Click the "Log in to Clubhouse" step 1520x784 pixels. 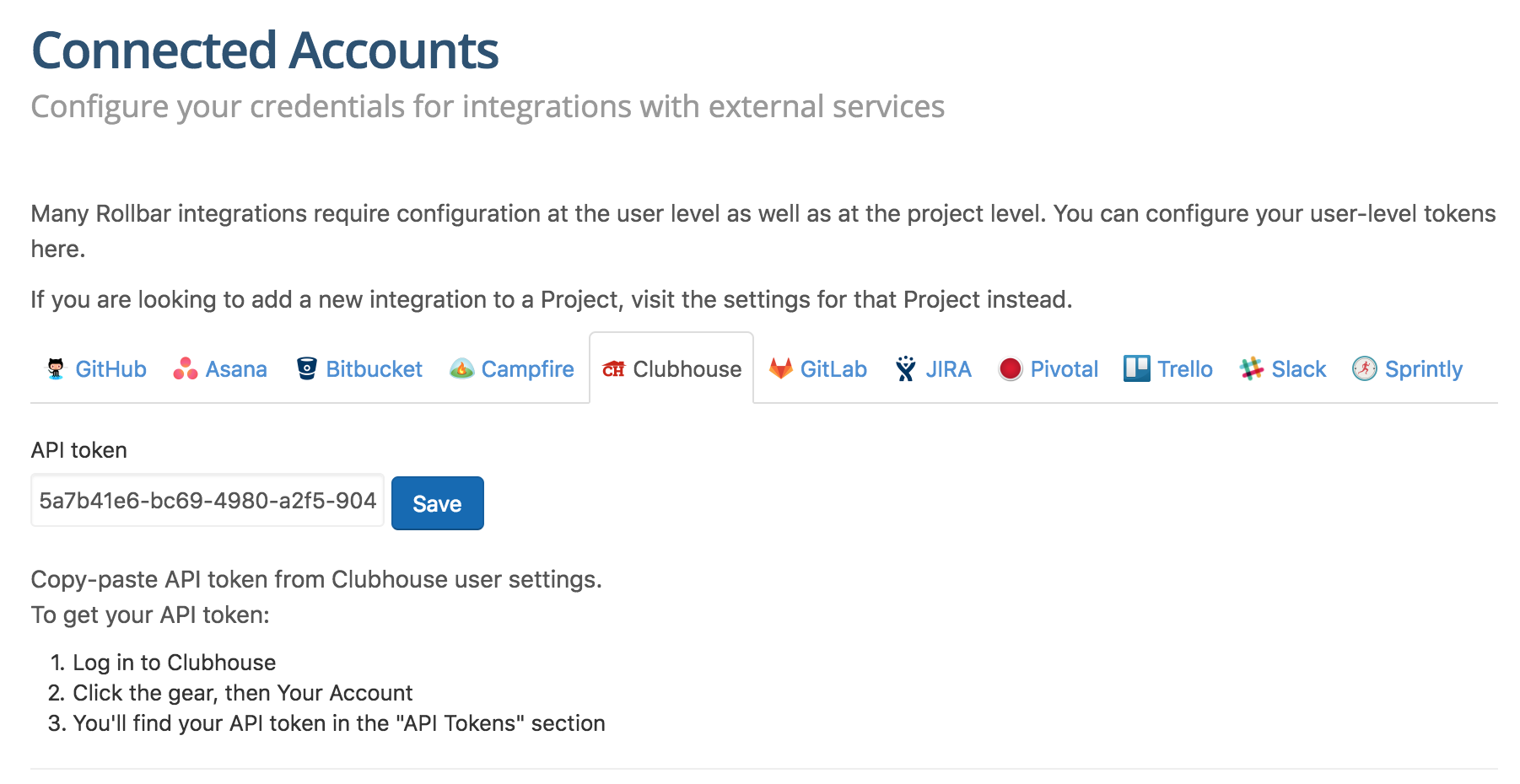click(175, 663)
